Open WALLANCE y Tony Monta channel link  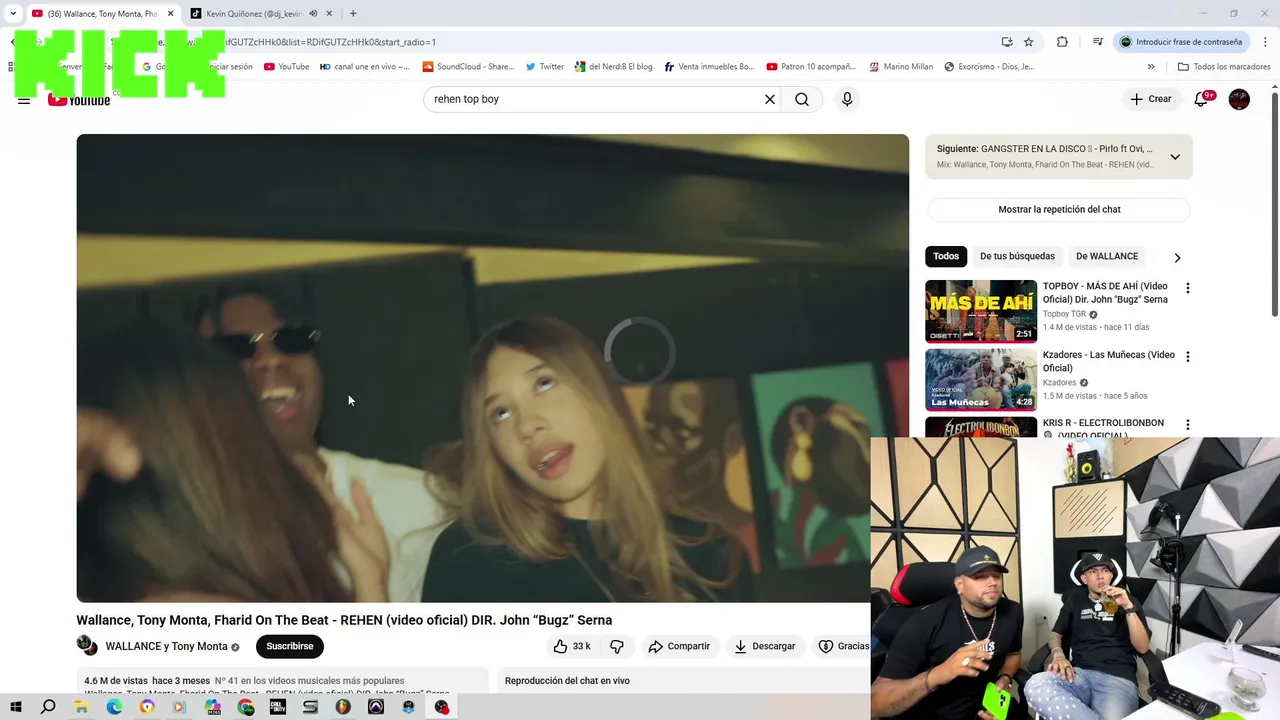(x=166, y=646)
